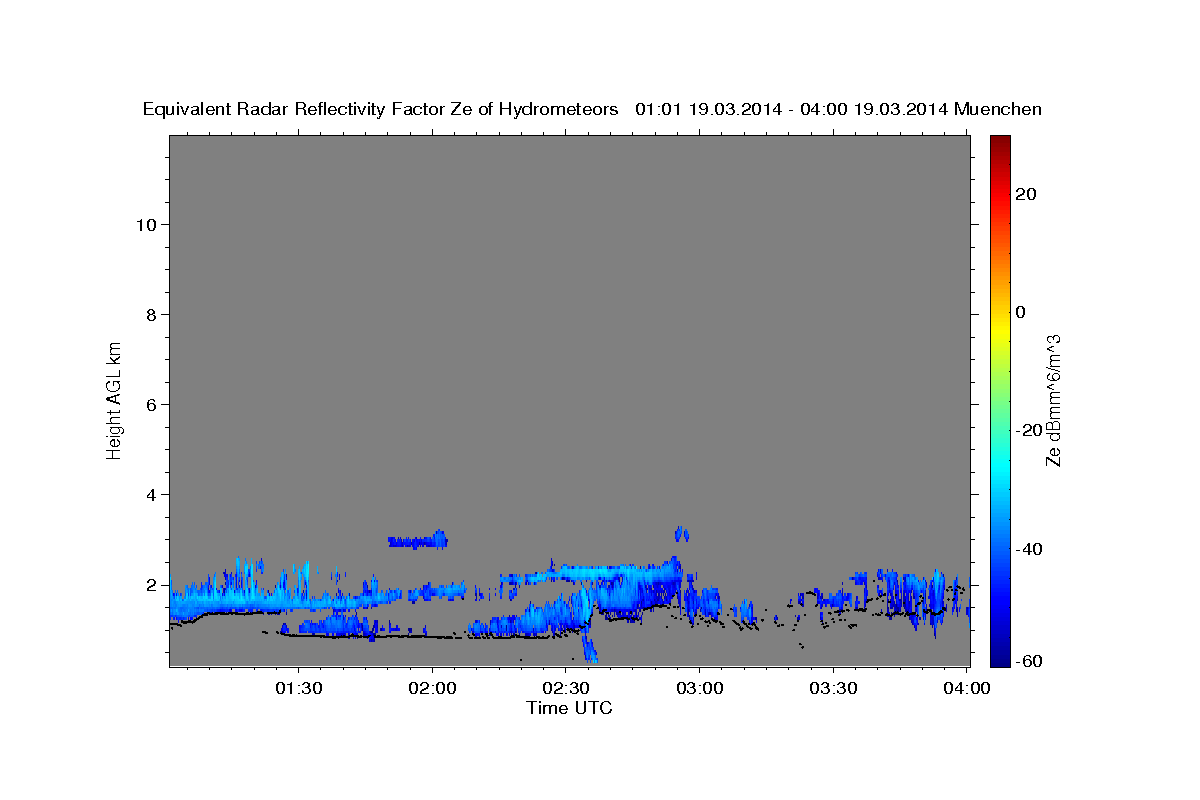1200x800 pixels.
Task: Click the height tick label '10'
Action: pyautogui.click(x=145, y=225)
